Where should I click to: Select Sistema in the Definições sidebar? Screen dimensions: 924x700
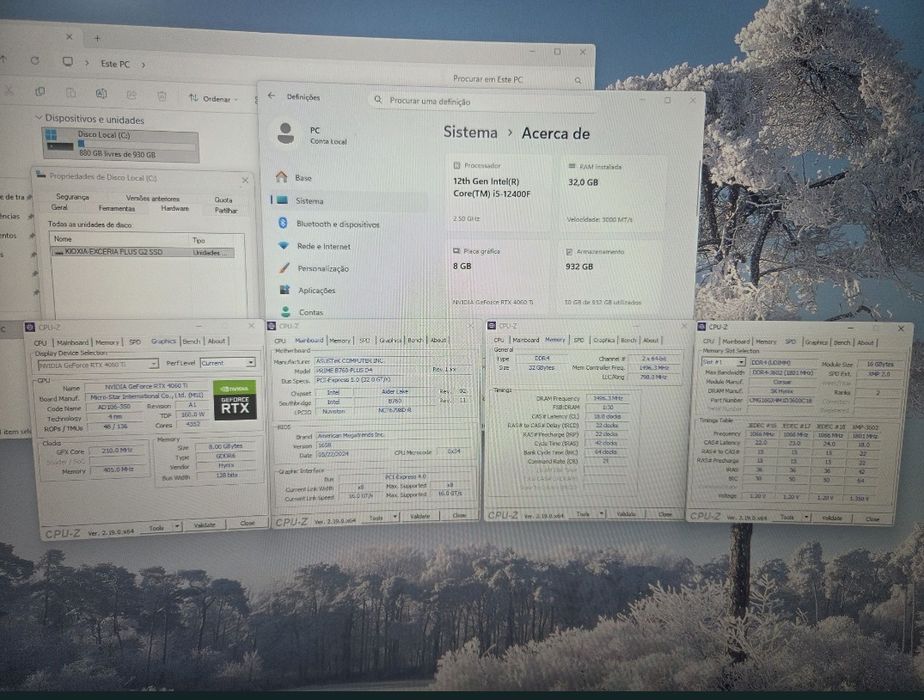[349, 201]
